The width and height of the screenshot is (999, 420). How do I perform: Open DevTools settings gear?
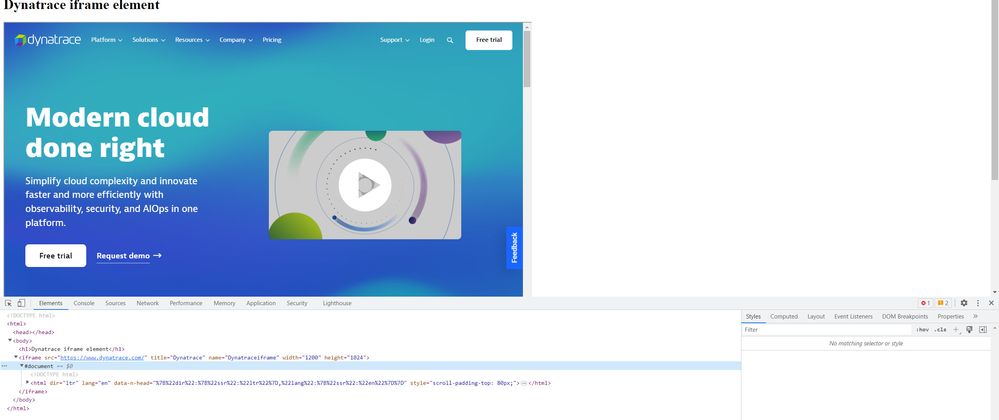point(964,303)
